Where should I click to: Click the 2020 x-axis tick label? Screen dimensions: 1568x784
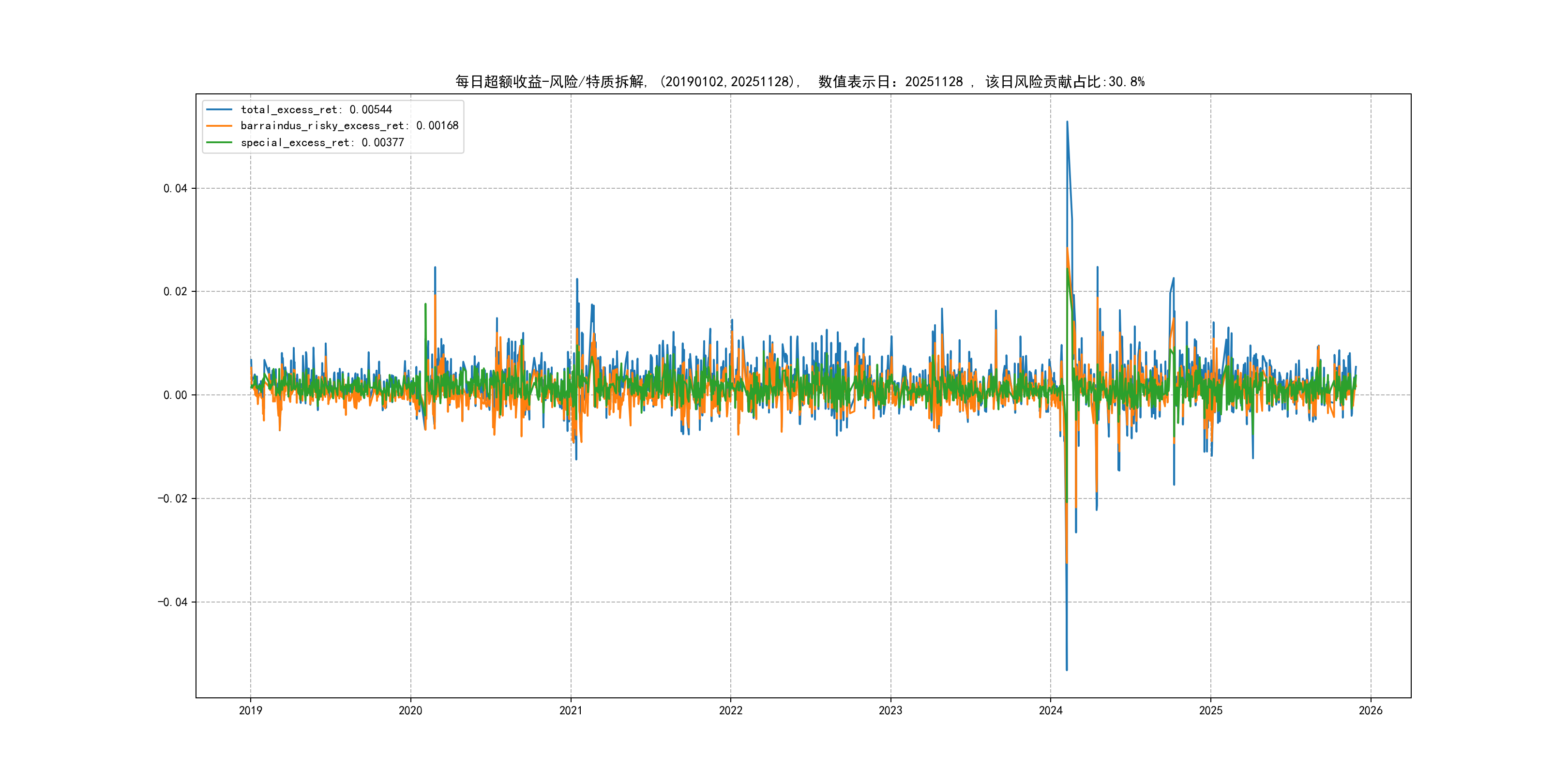click(410, 710)
